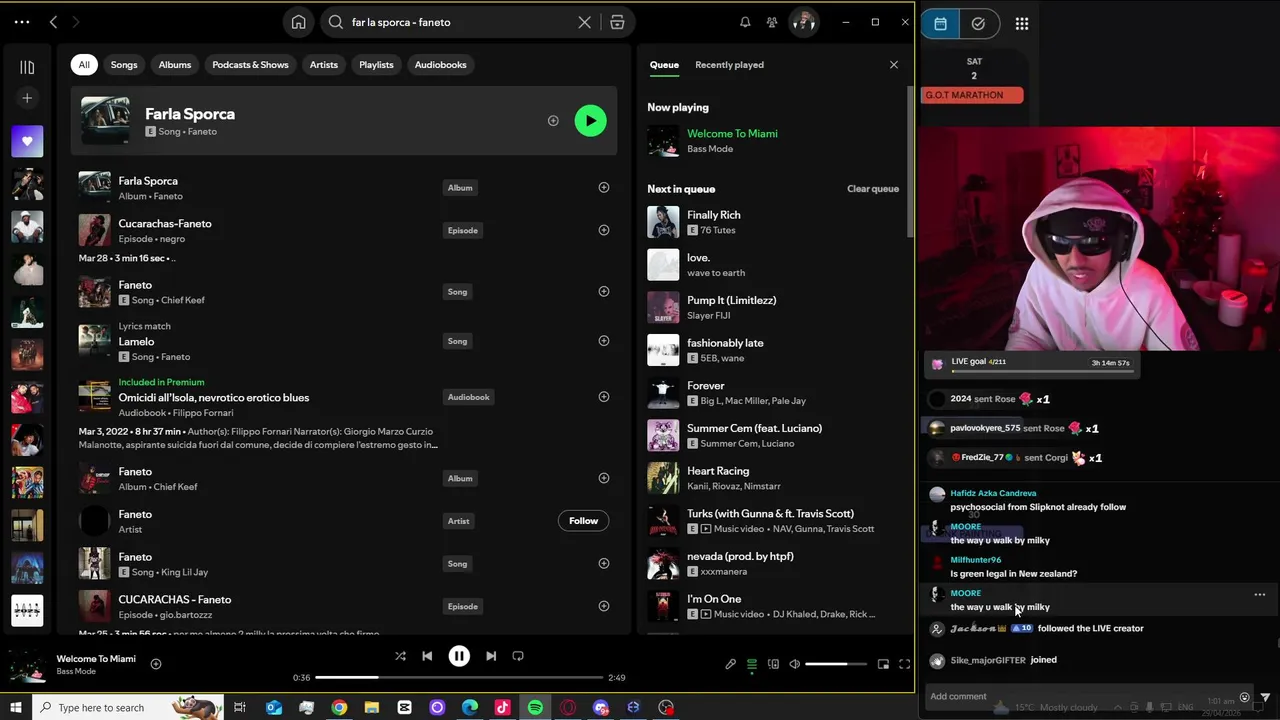Screen dimensions: 1280x720
Task: Add Lamelo song to Liked Songs
Action: pyautogui.click(x=604, y=341)
